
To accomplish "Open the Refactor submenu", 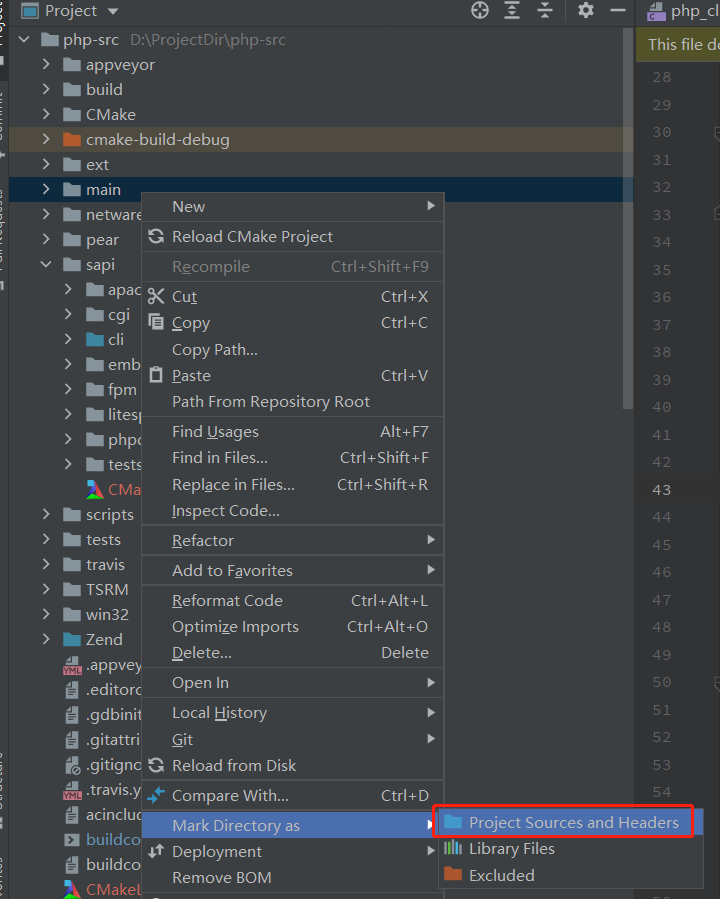I will [292, 541].
